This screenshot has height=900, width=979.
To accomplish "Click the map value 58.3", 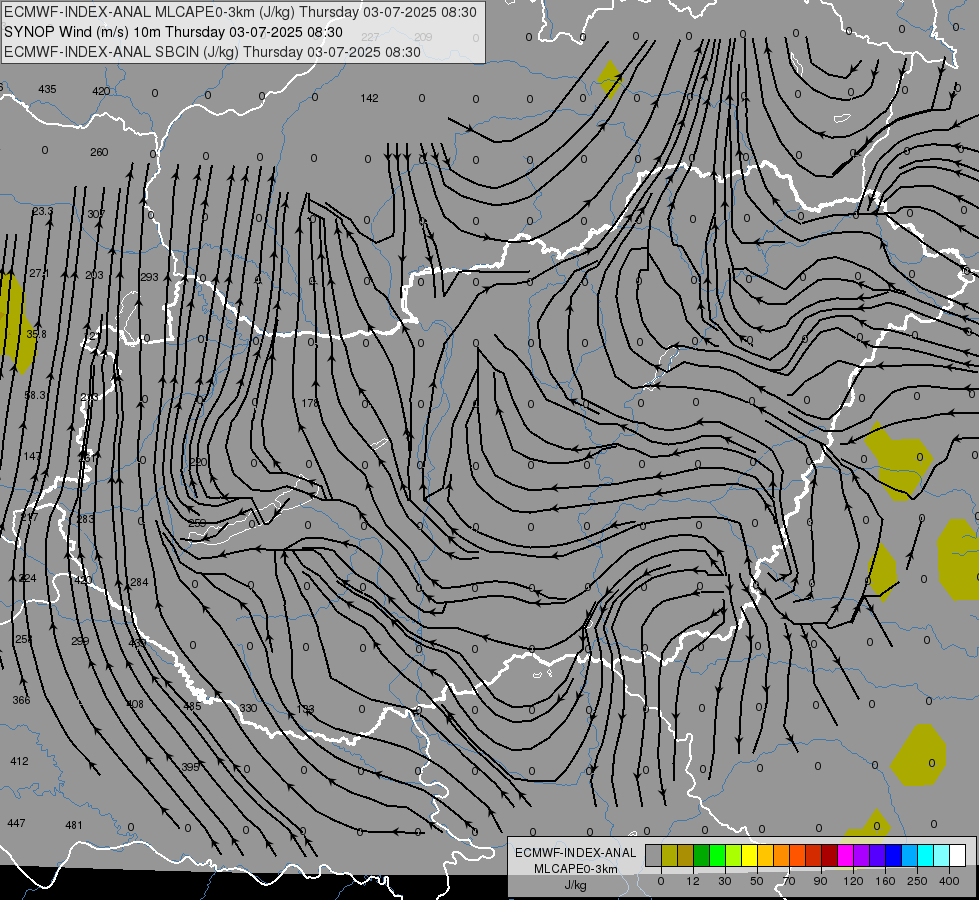I will pyautogui.click(x=35, y=395).
